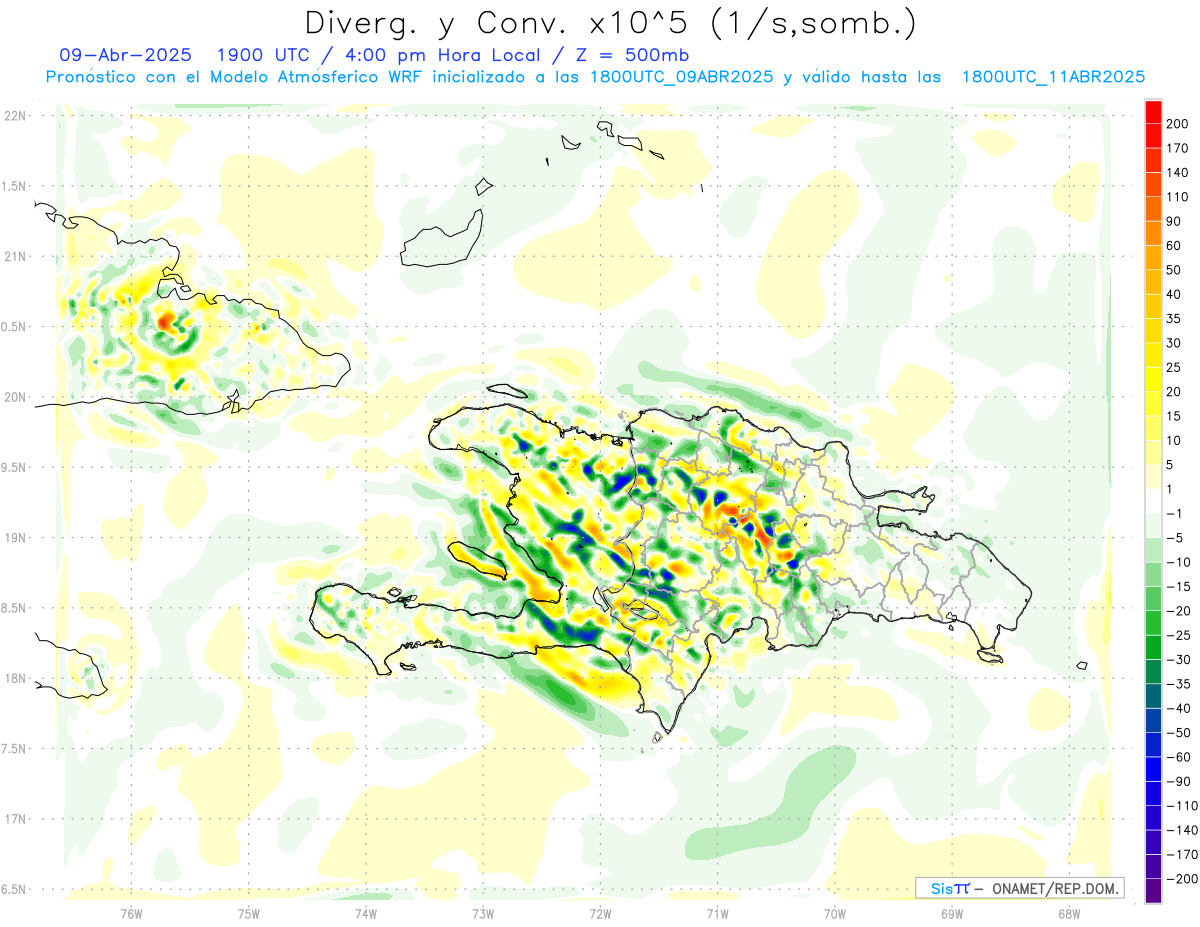Click the '17N' latitude label

14,819
